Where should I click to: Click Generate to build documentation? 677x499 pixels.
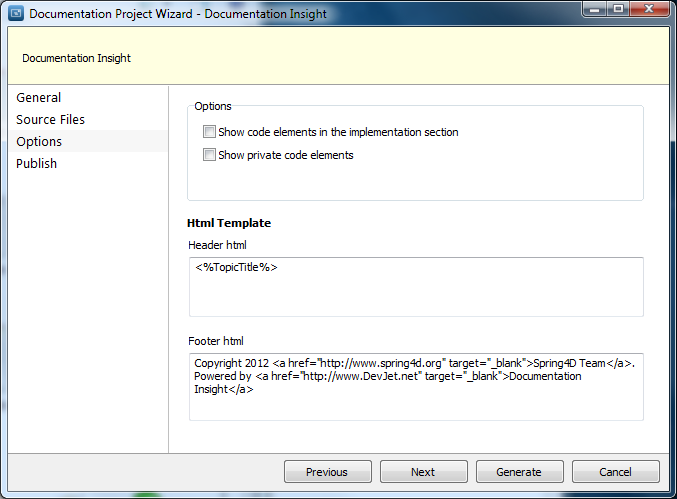pos(519,471)
